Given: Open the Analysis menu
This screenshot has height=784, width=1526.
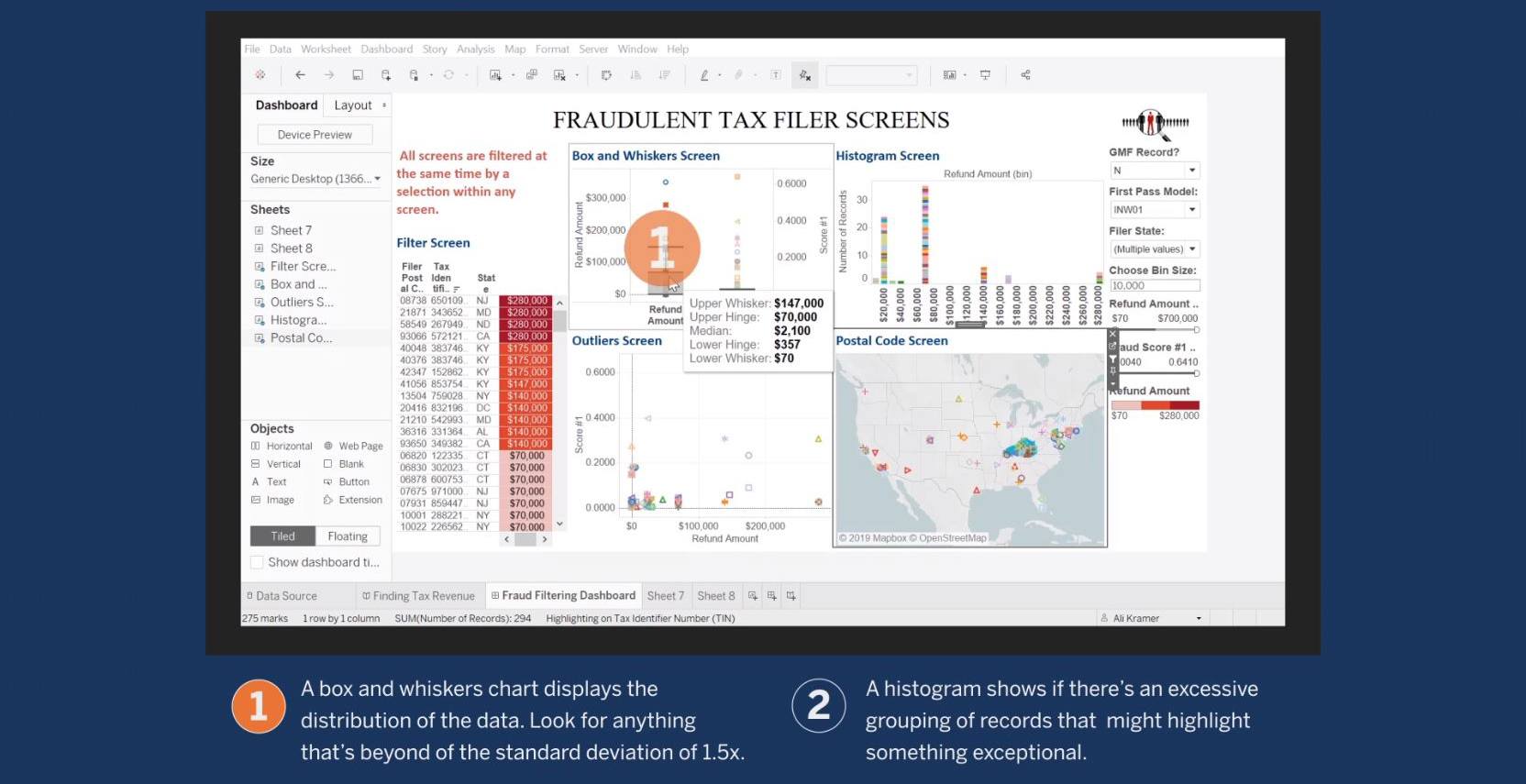Looking at the screenshot, I should tap(475, 50).
